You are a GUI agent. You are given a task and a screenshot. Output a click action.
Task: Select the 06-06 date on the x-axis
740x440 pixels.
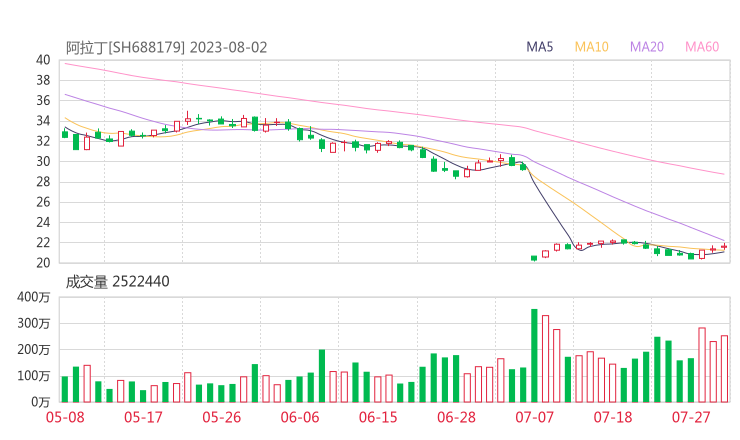coord(300,417)
